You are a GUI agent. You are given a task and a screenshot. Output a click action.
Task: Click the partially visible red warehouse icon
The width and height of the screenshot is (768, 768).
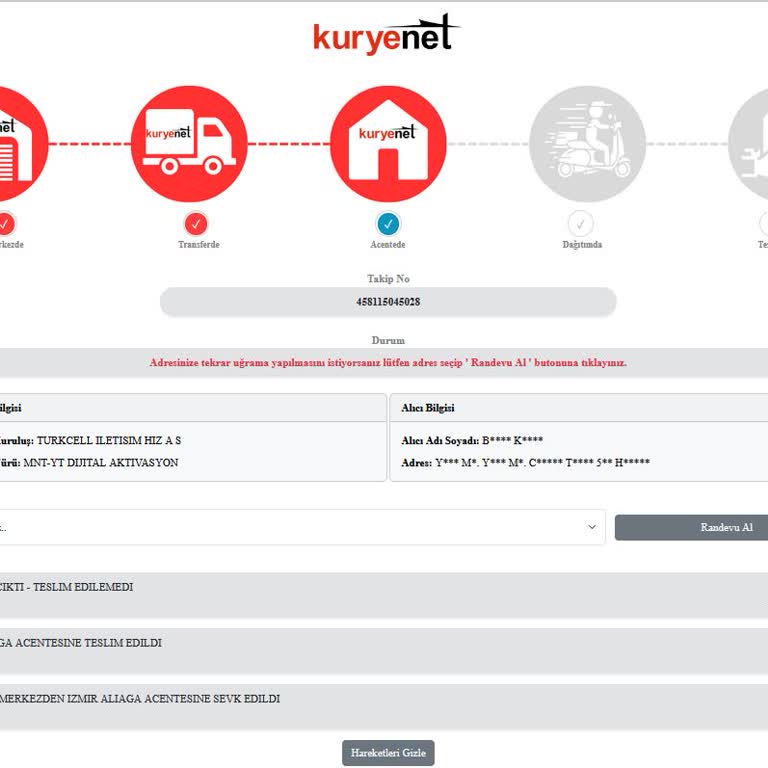(x=24, y=144)
